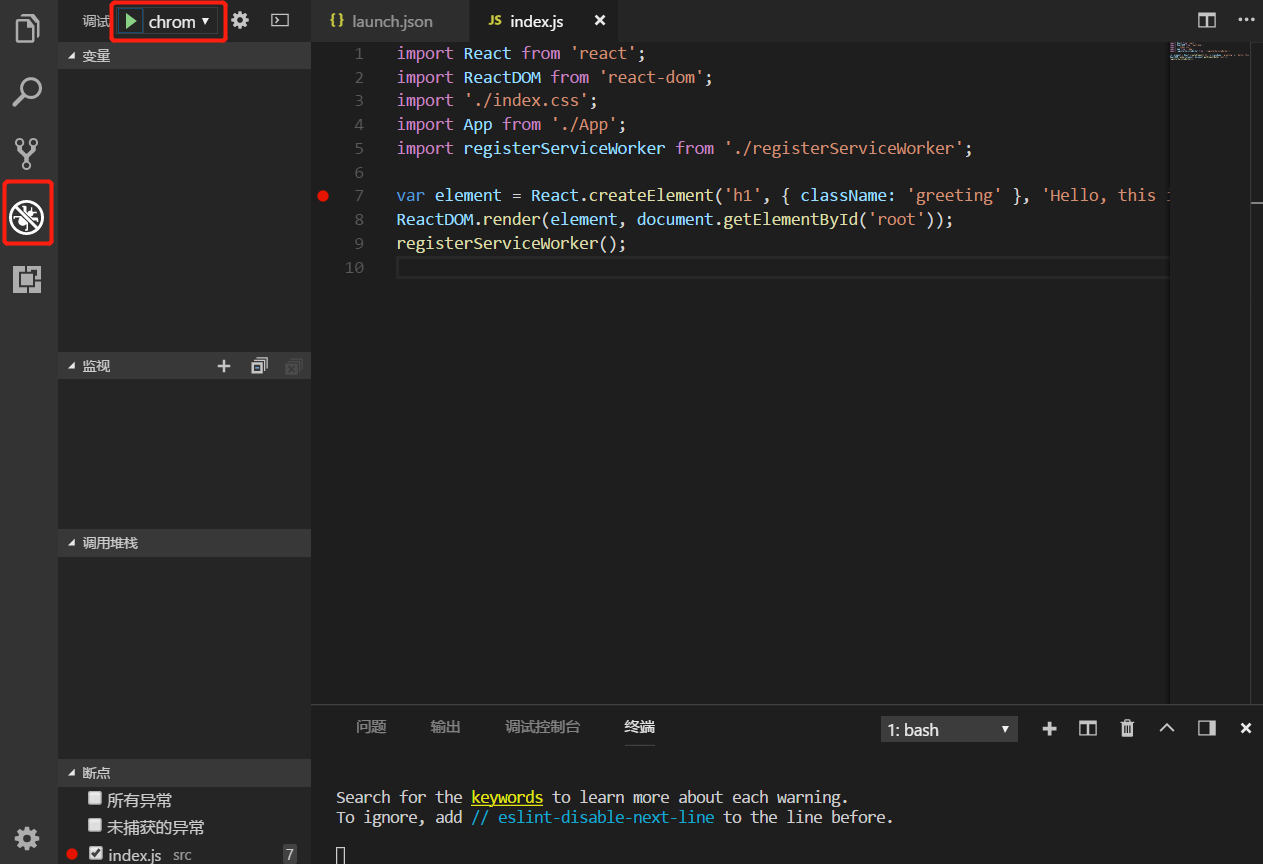Image resolution: width=1263 pixels, height=864 pixels.
Task: Collapse the 变量 section
Action: click(x=96, y=57)
